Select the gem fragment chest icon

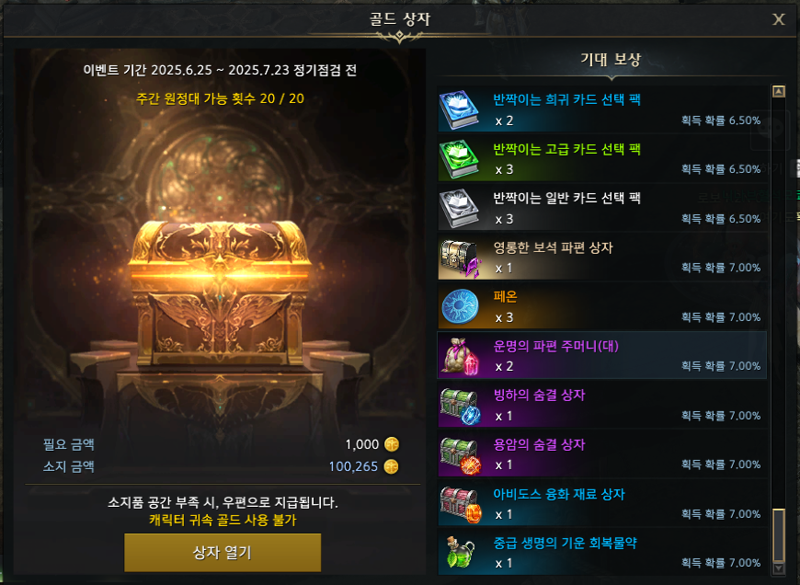click(459, 258)
